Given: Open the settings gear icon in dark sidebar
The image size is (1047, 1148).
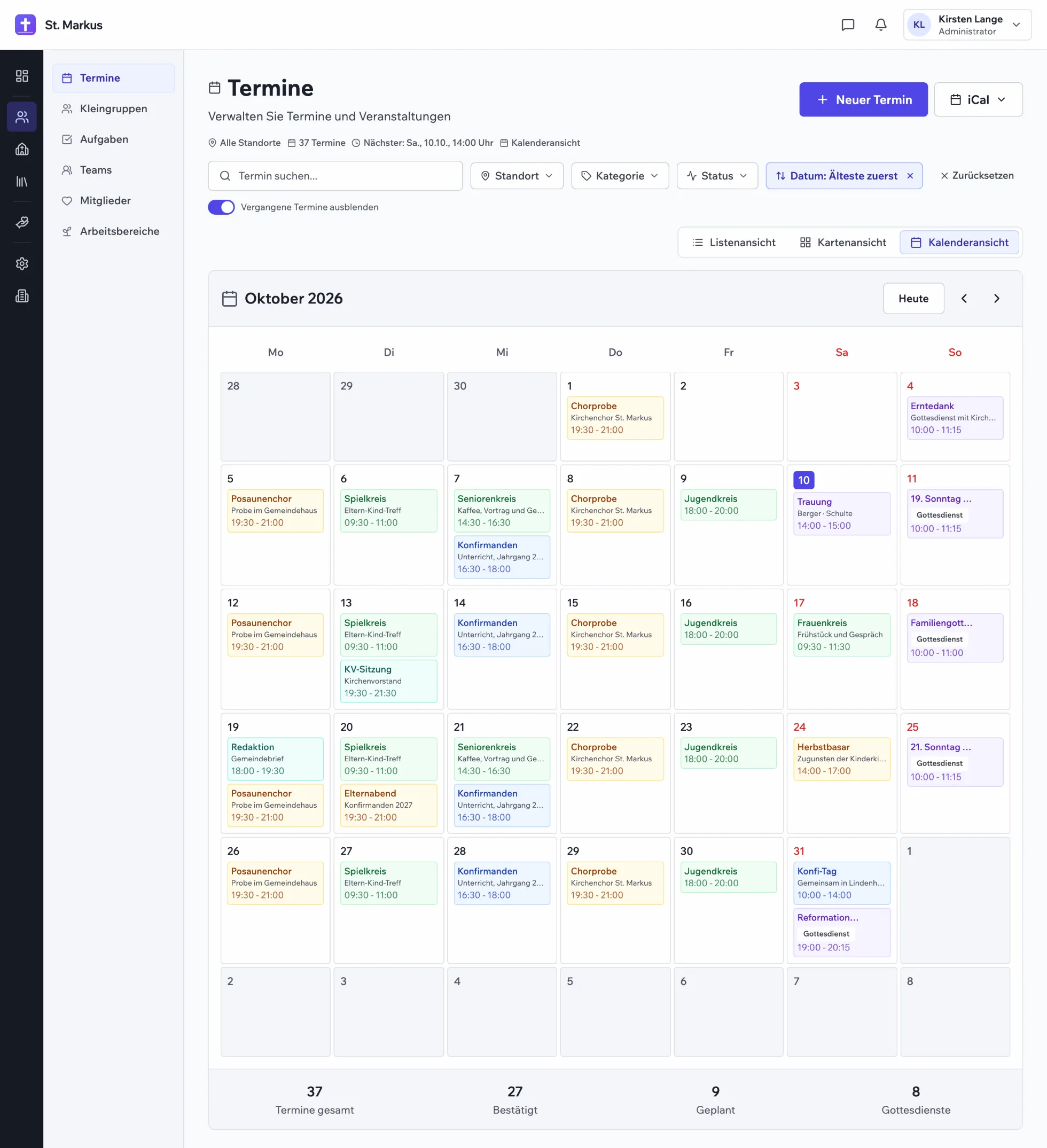Looking at the screenshot, I should click(22, 263).
